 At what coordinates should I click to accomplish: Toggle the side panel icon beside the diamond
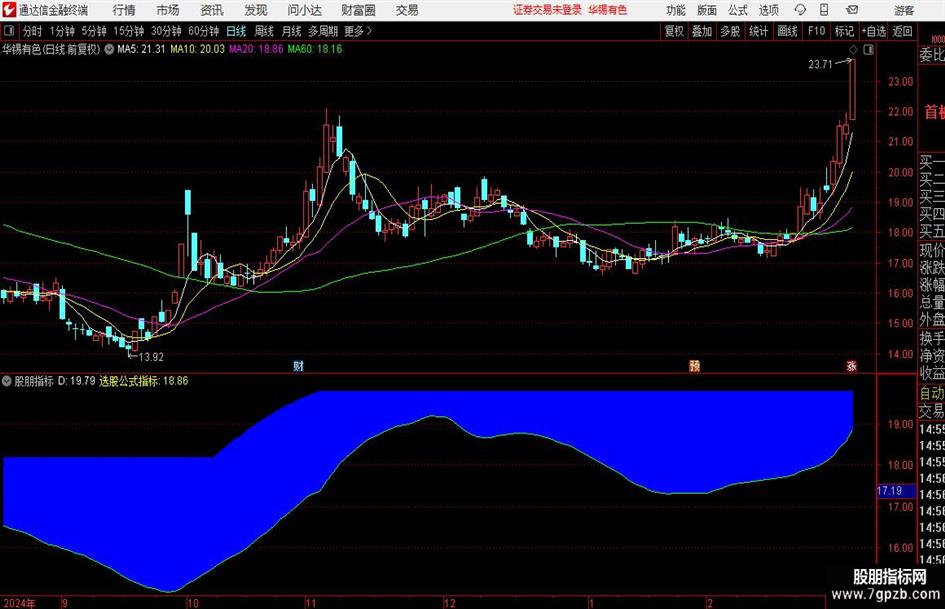pyautogui.click(x=868, y=49)
